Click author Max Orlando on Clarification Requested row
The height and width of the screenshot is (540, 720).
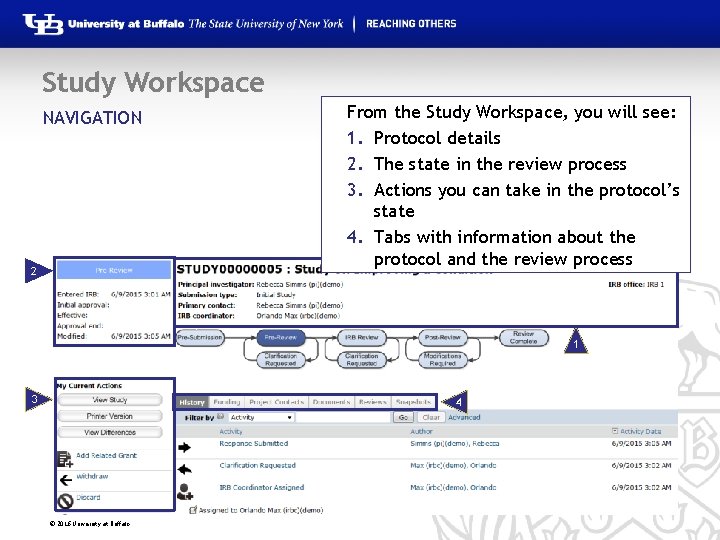(x=453, y=465)
